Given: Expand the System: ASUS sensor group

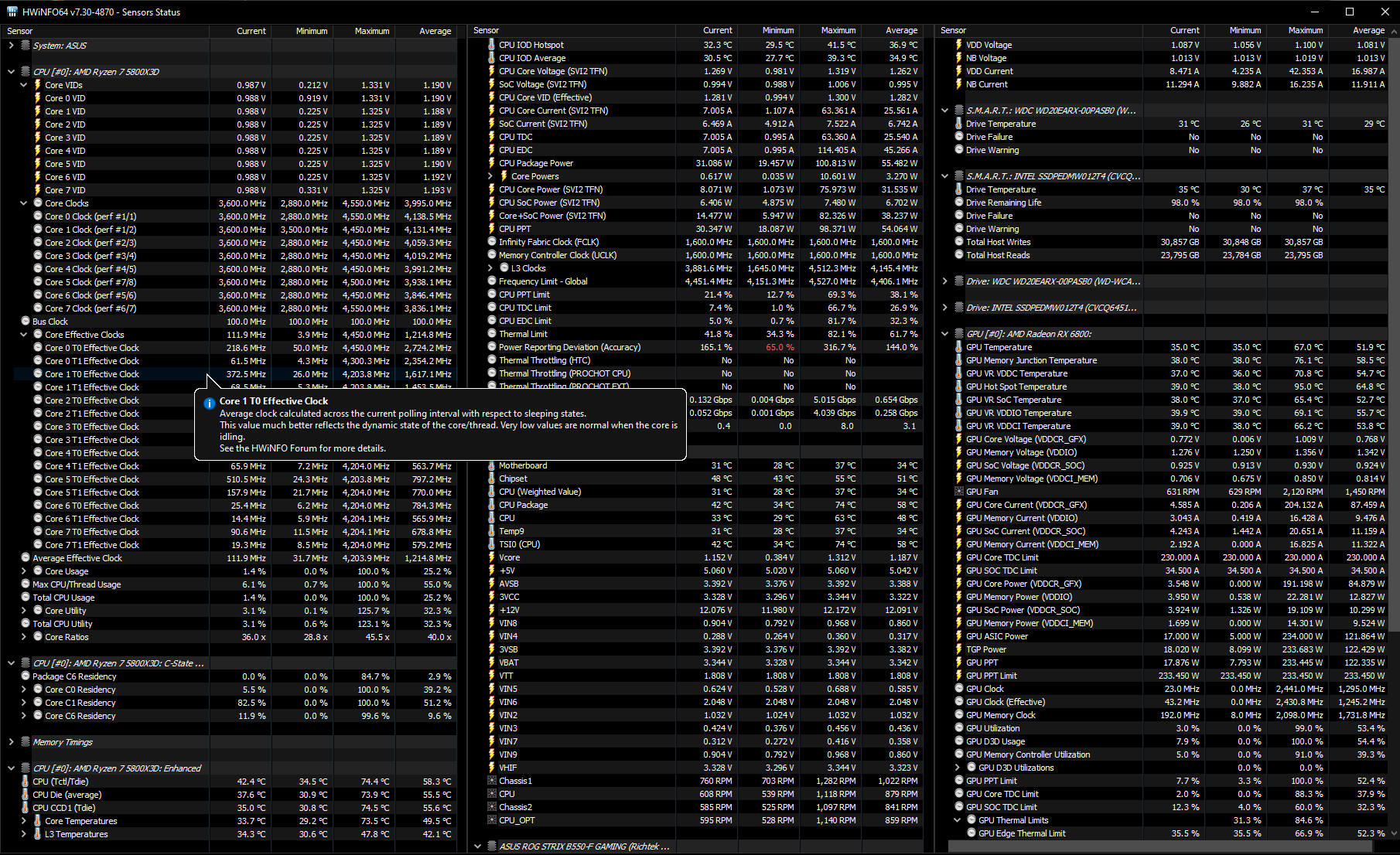Looking at the screenshot, I should [x=11, y=46].
